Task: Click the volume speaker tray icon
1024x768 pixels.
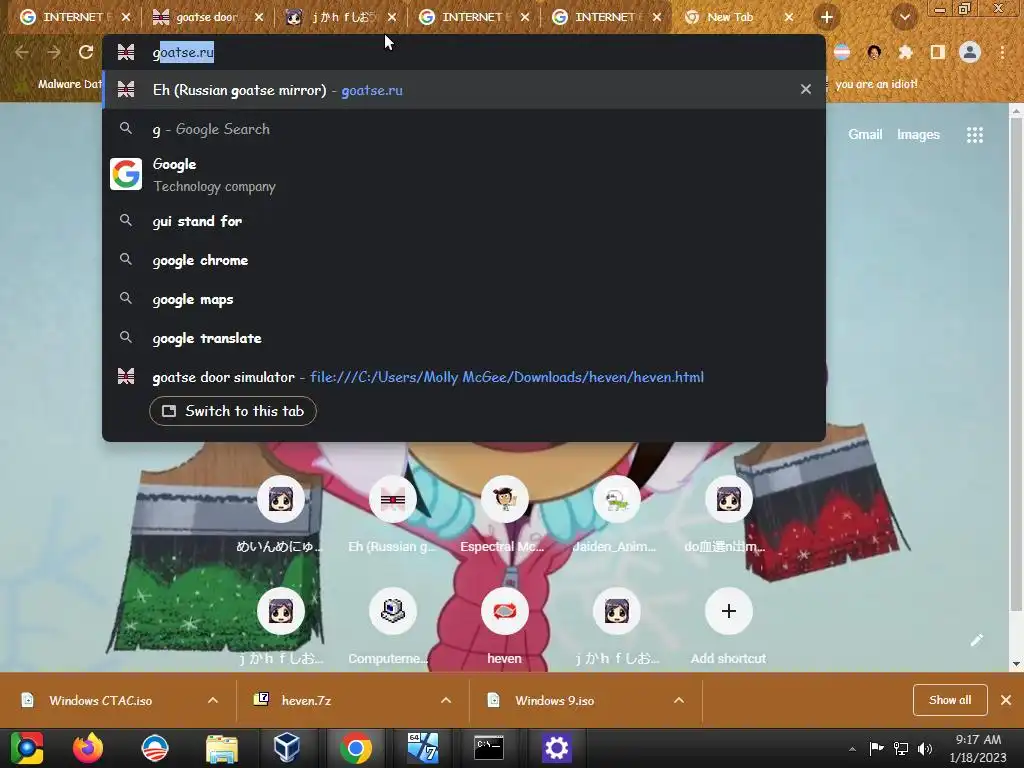Action: tap(925, 749)
